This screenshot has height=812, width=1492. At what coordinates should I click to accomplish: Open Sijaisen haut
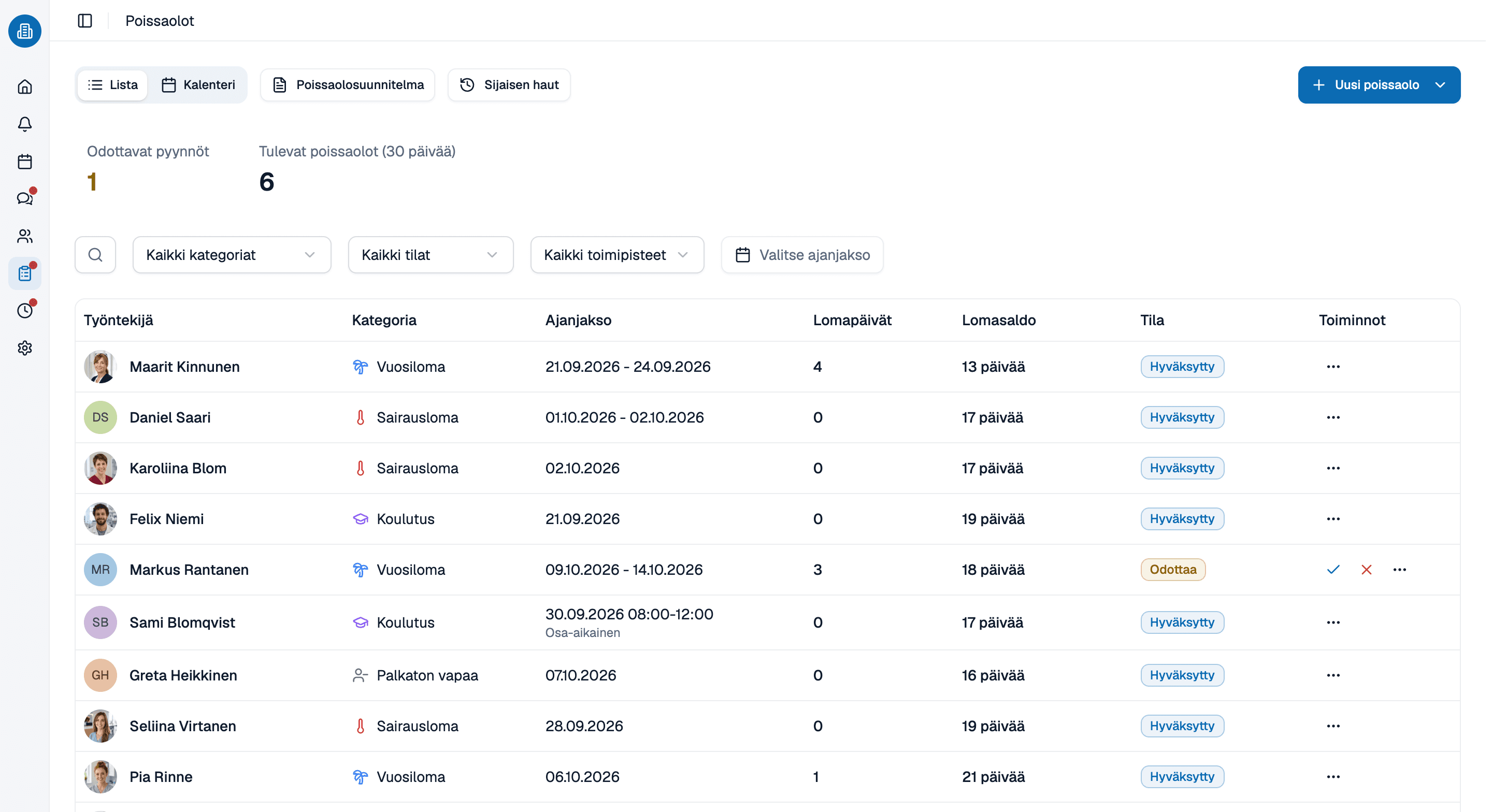[x=509, y=85]
